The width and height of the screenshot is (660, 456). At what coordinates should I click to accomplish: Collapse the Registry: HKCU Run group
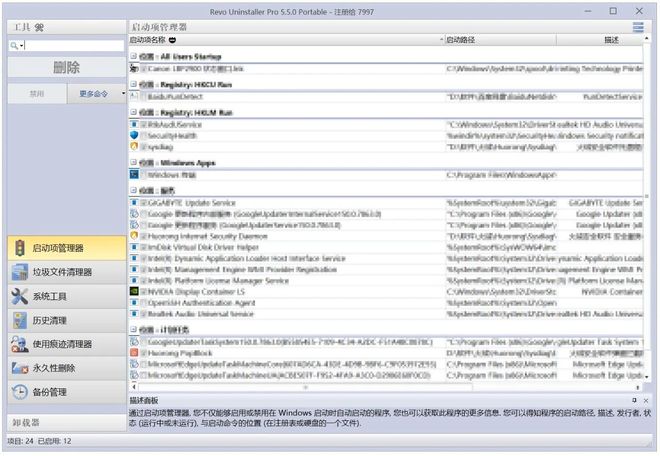pos(133,84)
